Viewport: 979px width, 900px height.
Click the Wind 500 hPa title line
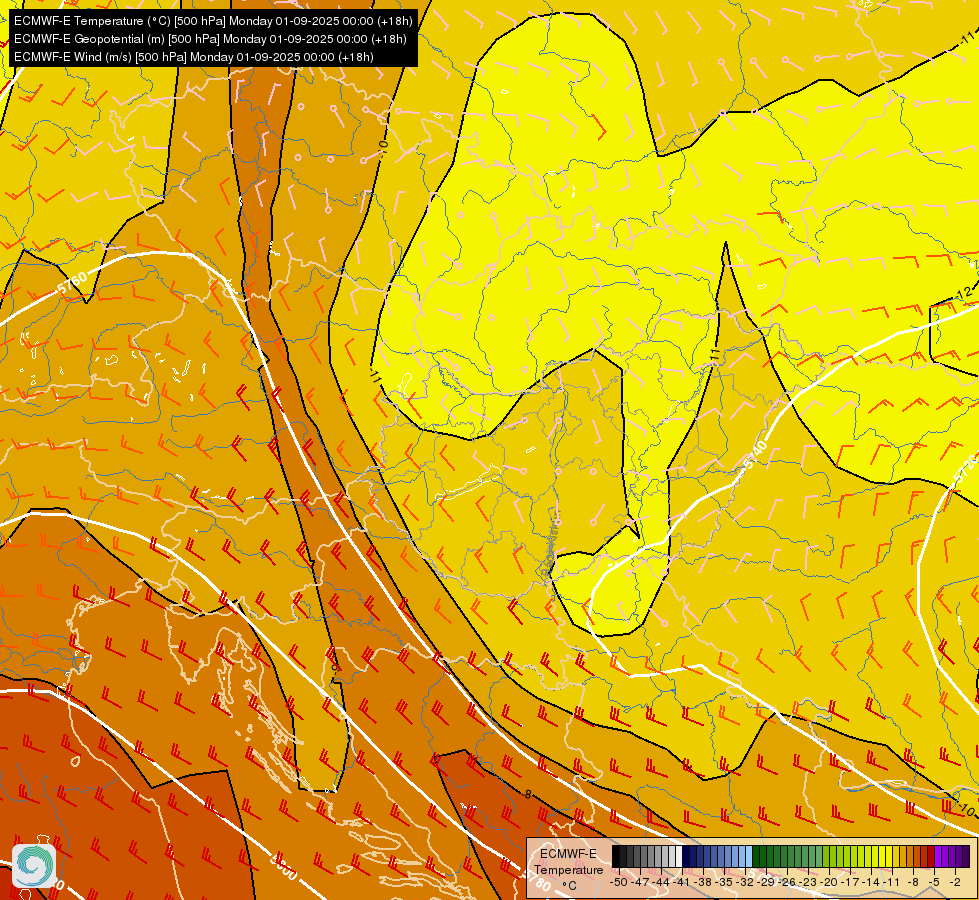pyautogui.click(x=194, y=57)
